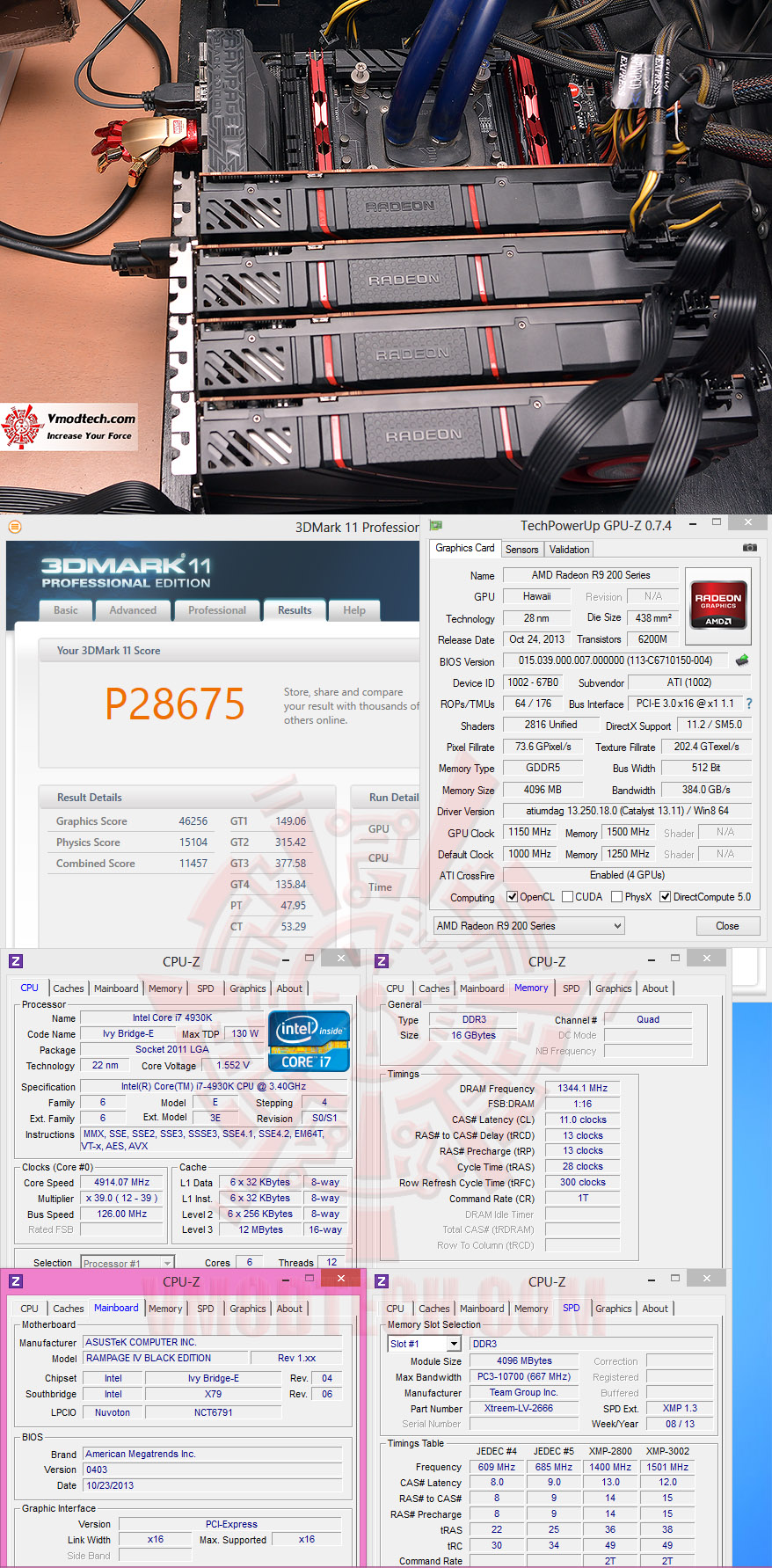Open About tab in CPU-Z SPD window
Image resolution: width=772 pixels, height=1568 pixels.
(x=655, y=1309)
